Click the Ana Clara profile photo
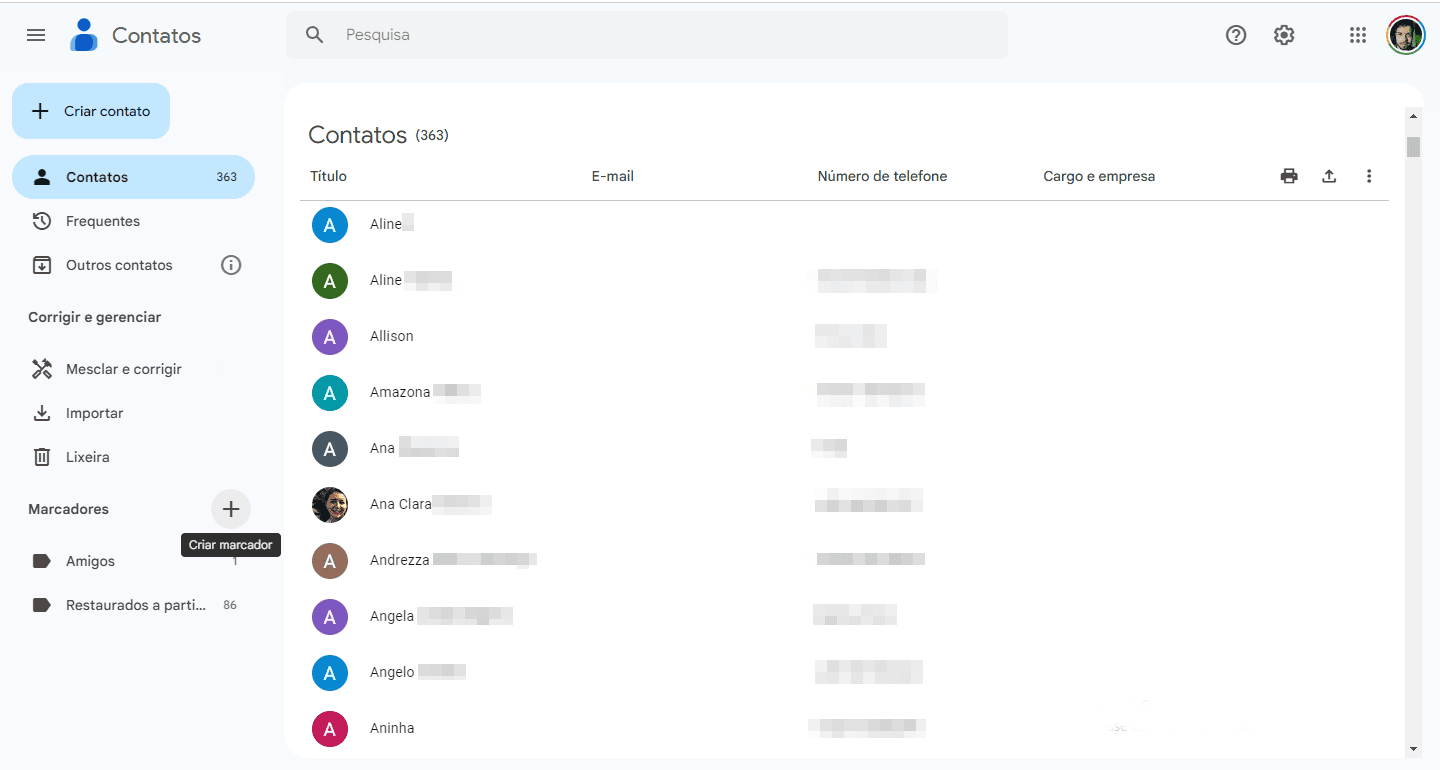The width and height of the screenshot is (1440, 770). (330, 505)
